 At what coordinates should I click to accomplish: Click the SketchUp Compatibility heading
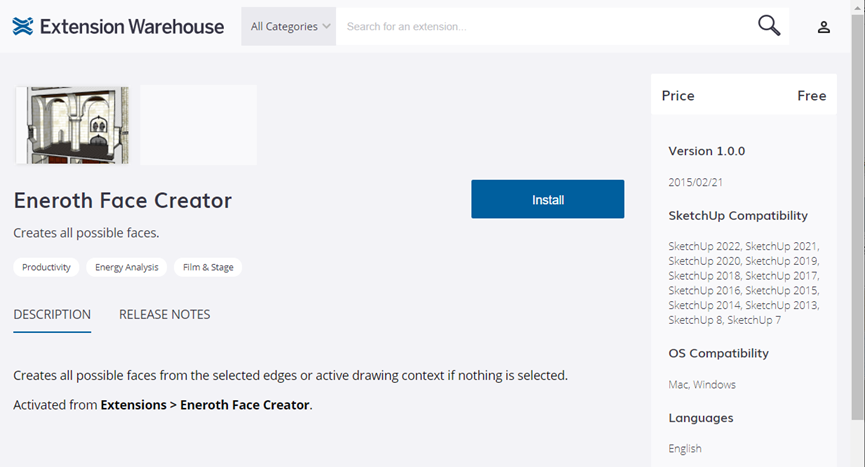(x=738, y=216)
